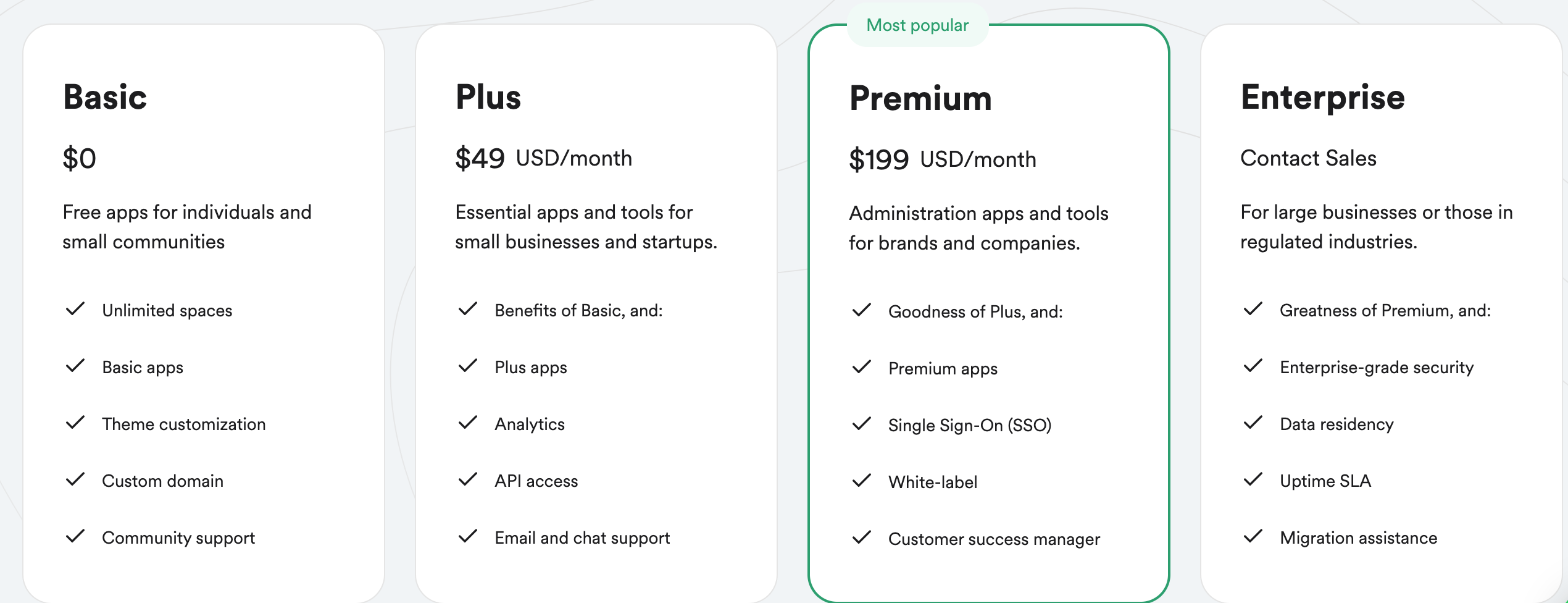Click the checkmark beside Migration assistance
Screen dimensions: 1568x603
(x=1253, y=536)
